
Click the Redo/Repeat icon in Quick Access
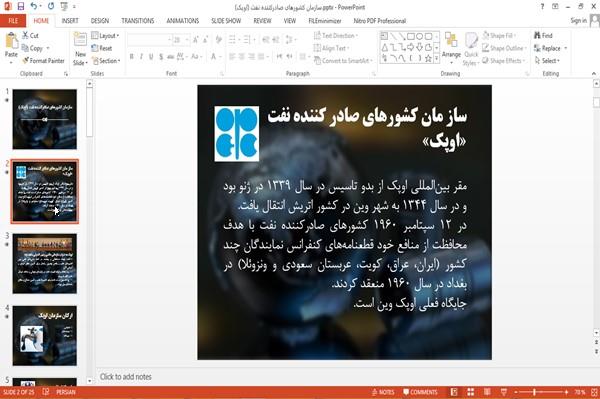(51, 7)
